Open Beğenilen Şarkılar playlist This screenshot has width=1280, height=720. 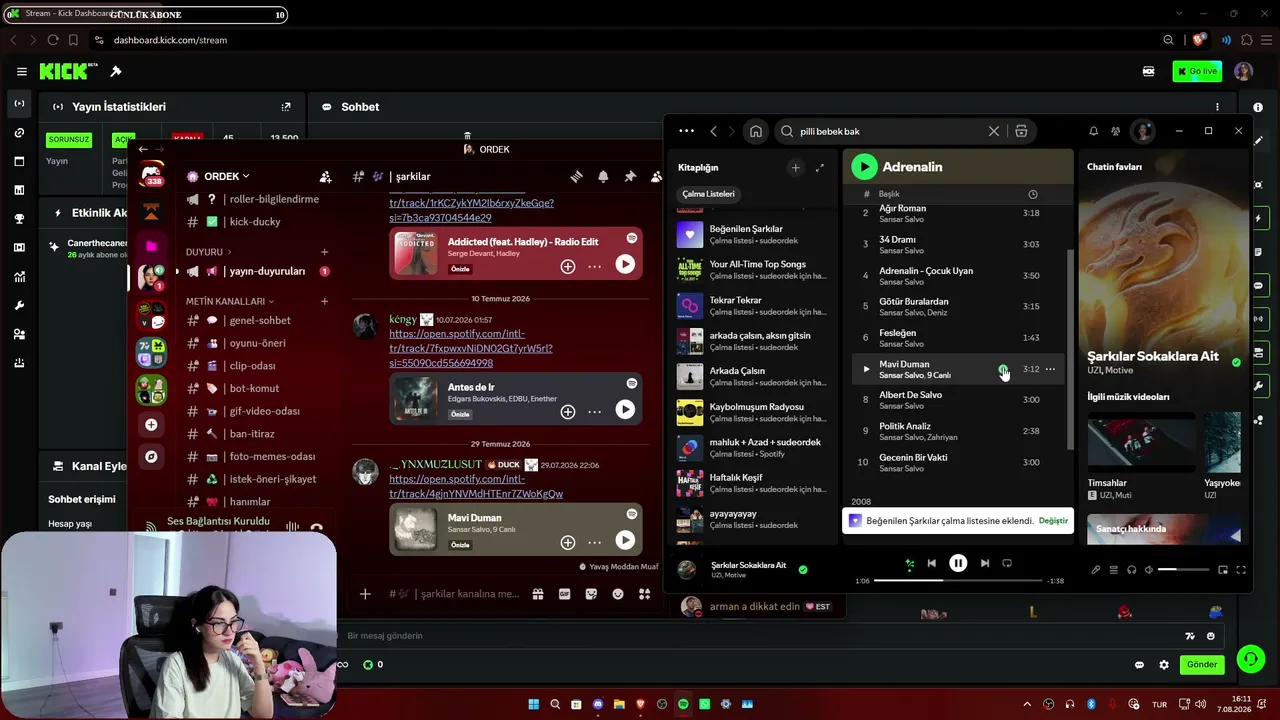tap(754, 234)
